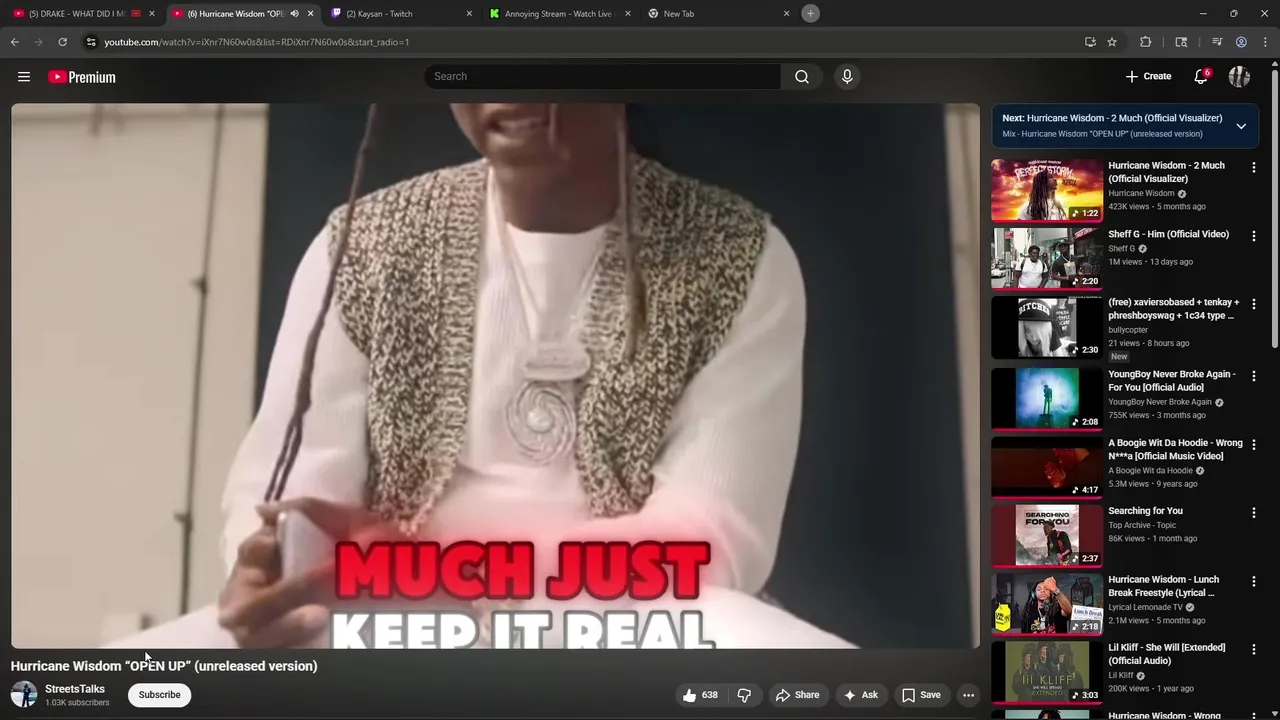The height and width of the screenshot is (720, 1280).
Task: Start voice search with microphone icon
Action: (847, 77)
